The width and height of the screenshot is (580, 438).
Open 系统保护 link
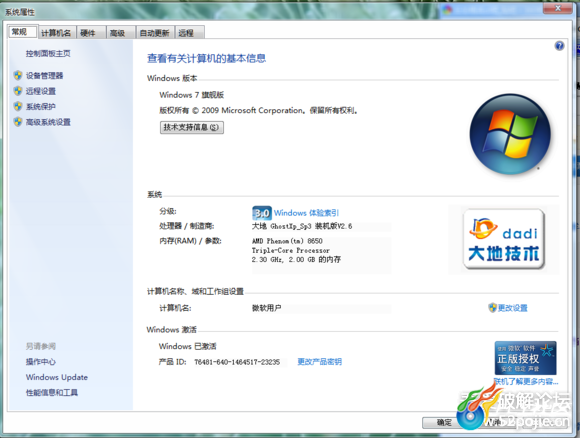point(41,107)
